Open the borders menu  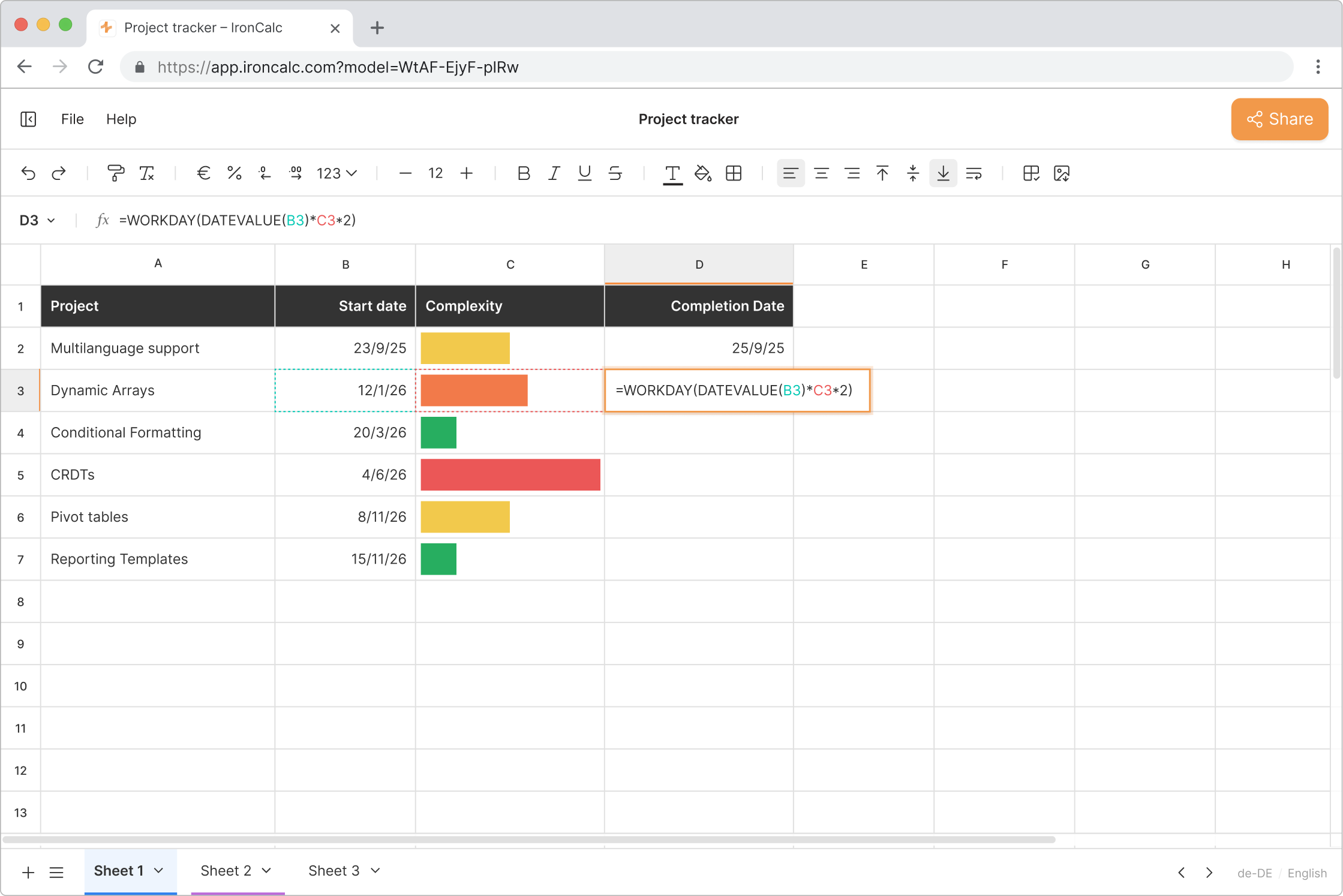pyautogui.click(x=734, y=173)
